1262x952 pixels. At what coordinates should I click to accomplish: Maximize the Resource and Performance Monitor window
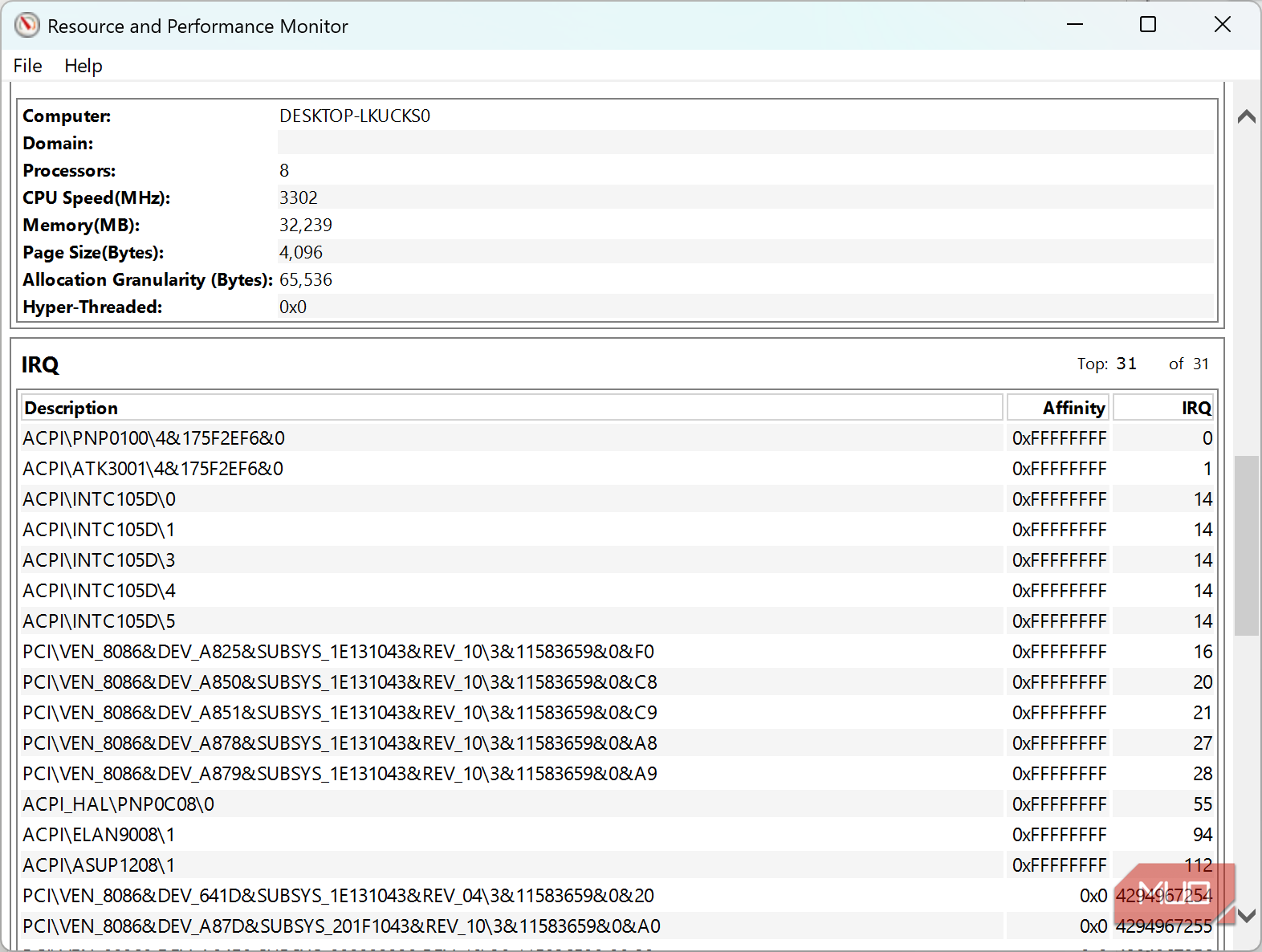[1148, 25]
